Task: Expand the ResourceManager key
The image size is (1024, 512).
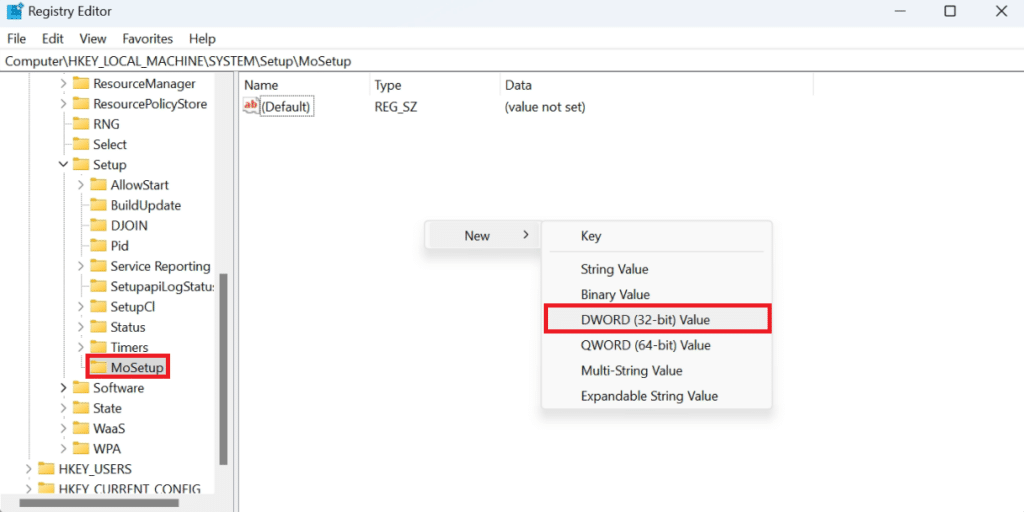Action: point(63,84)
